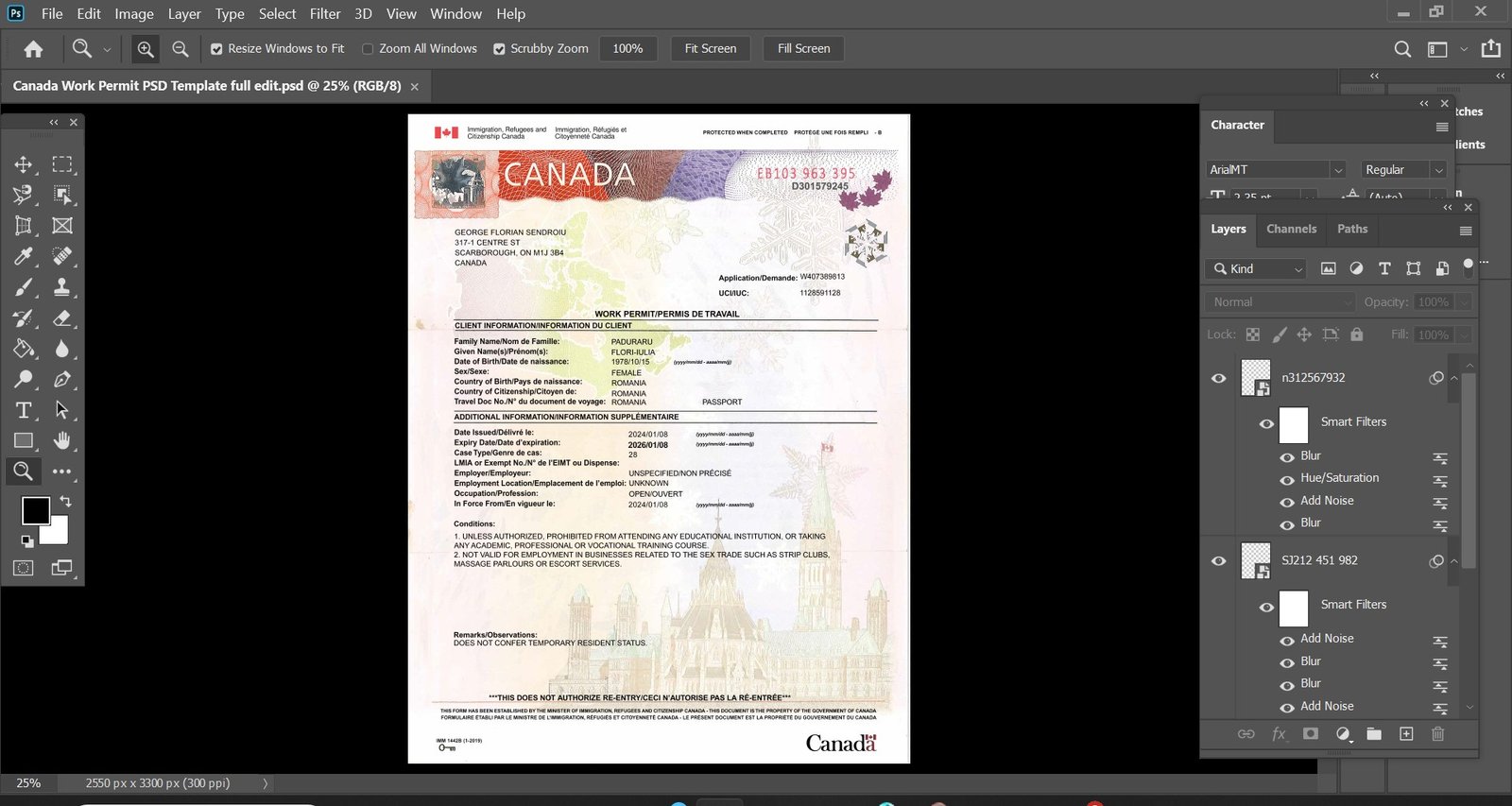Open the Kind filter dropdown
This screenshot has width=1512, height=806.
tap(1256, 269)
